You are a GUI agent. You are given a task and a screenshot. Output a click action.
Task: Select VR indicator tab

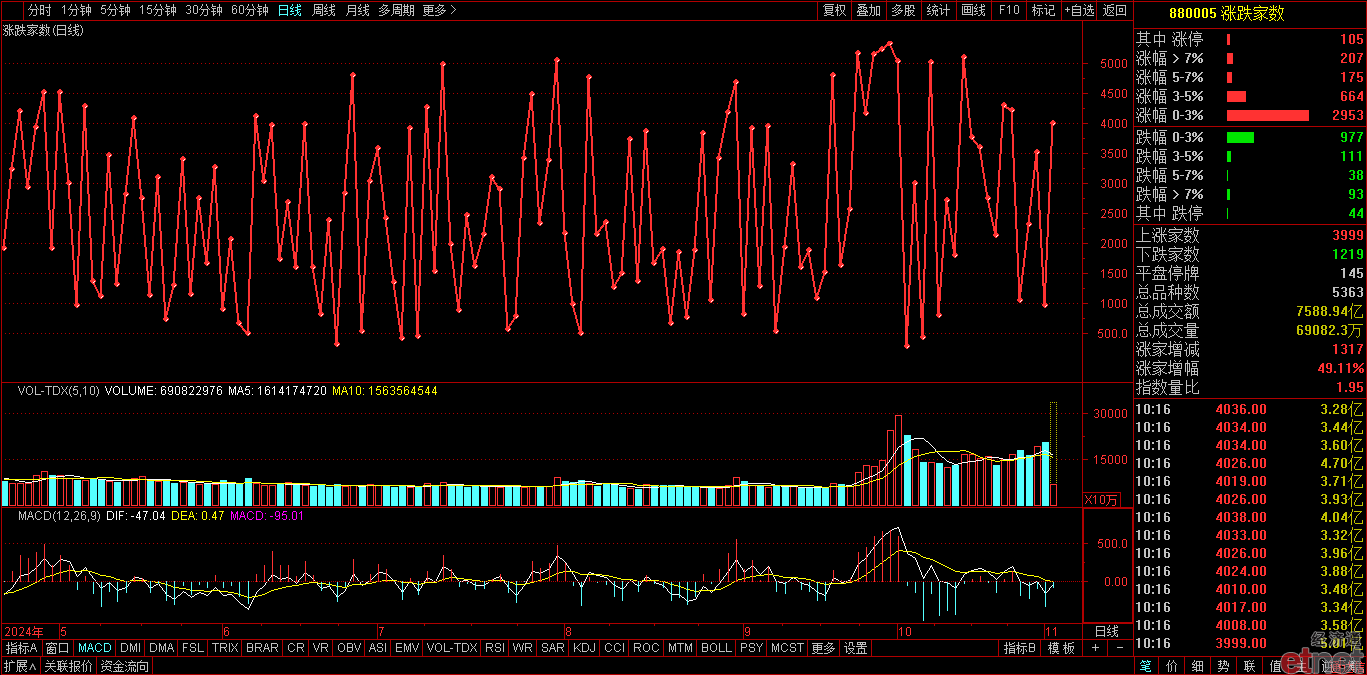coord(321,648)
